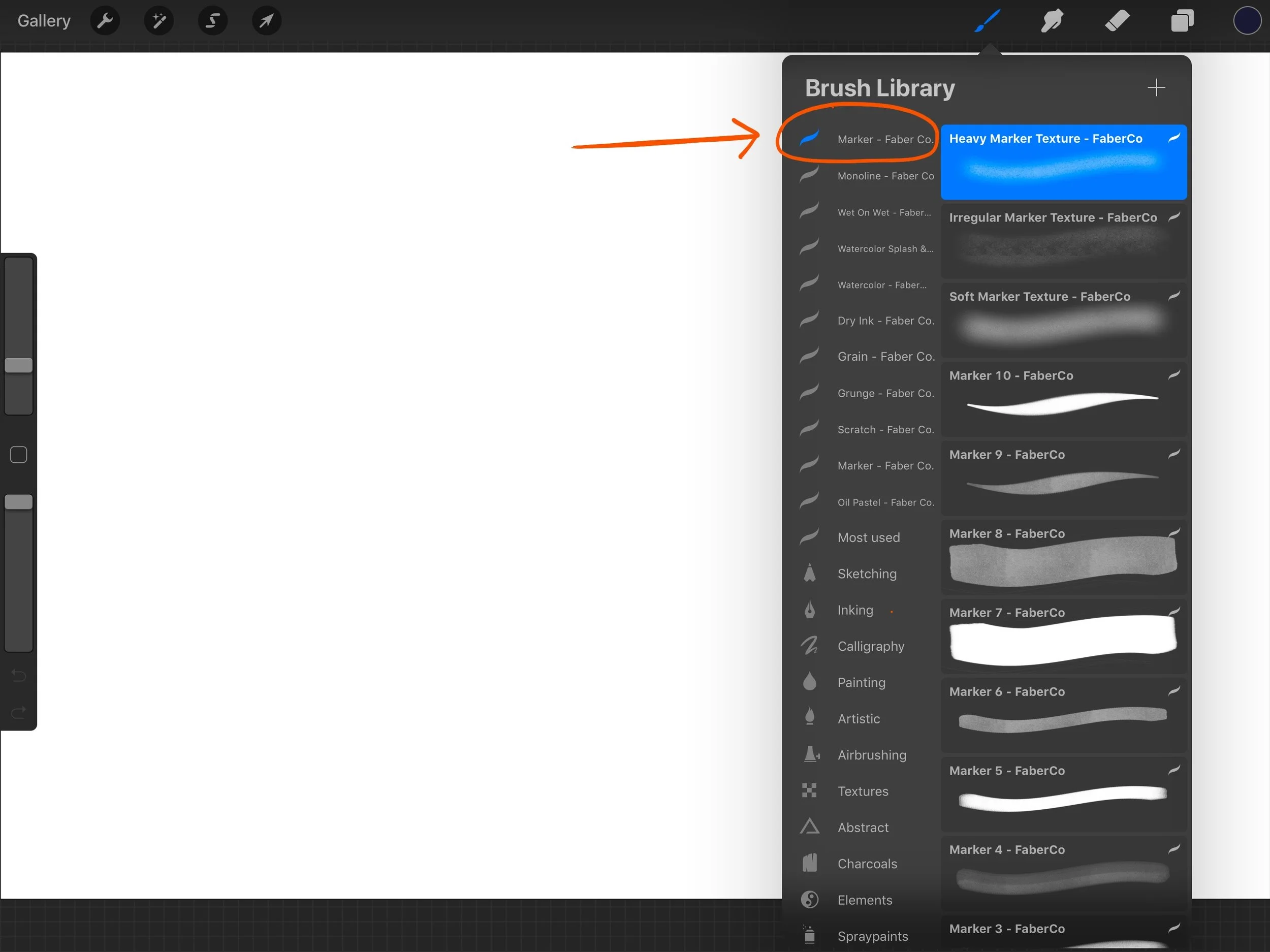The image size is (1270, 952).
Task: Click the brush size slider handle
Action: [18, 365]
